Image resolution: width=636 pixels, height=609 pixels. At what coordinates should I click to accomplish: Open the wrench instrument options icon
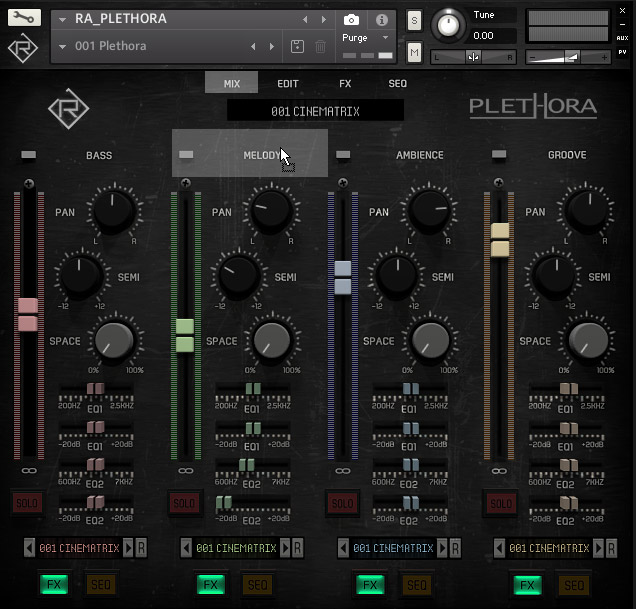(x=24, y=18)
